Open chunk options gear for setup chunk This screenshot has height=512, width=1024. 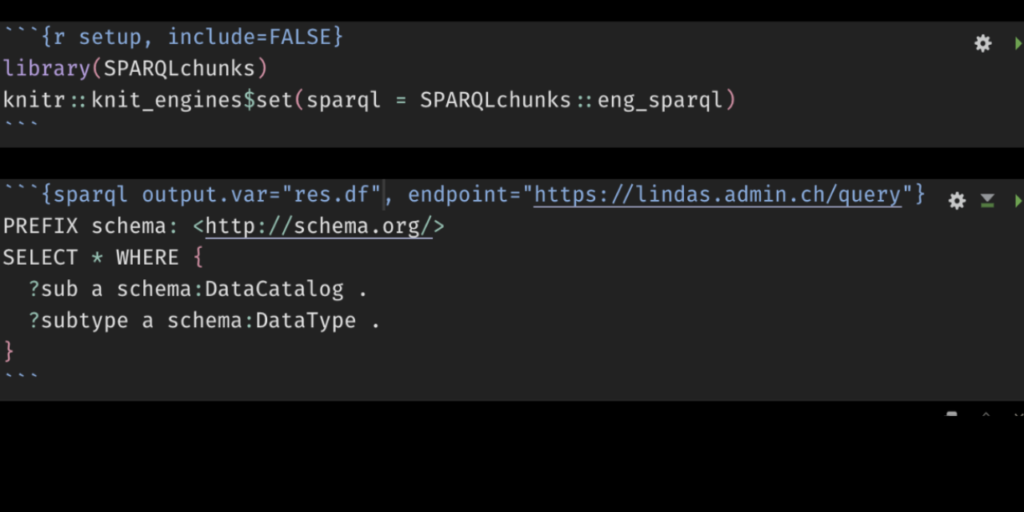coord(983,44)
